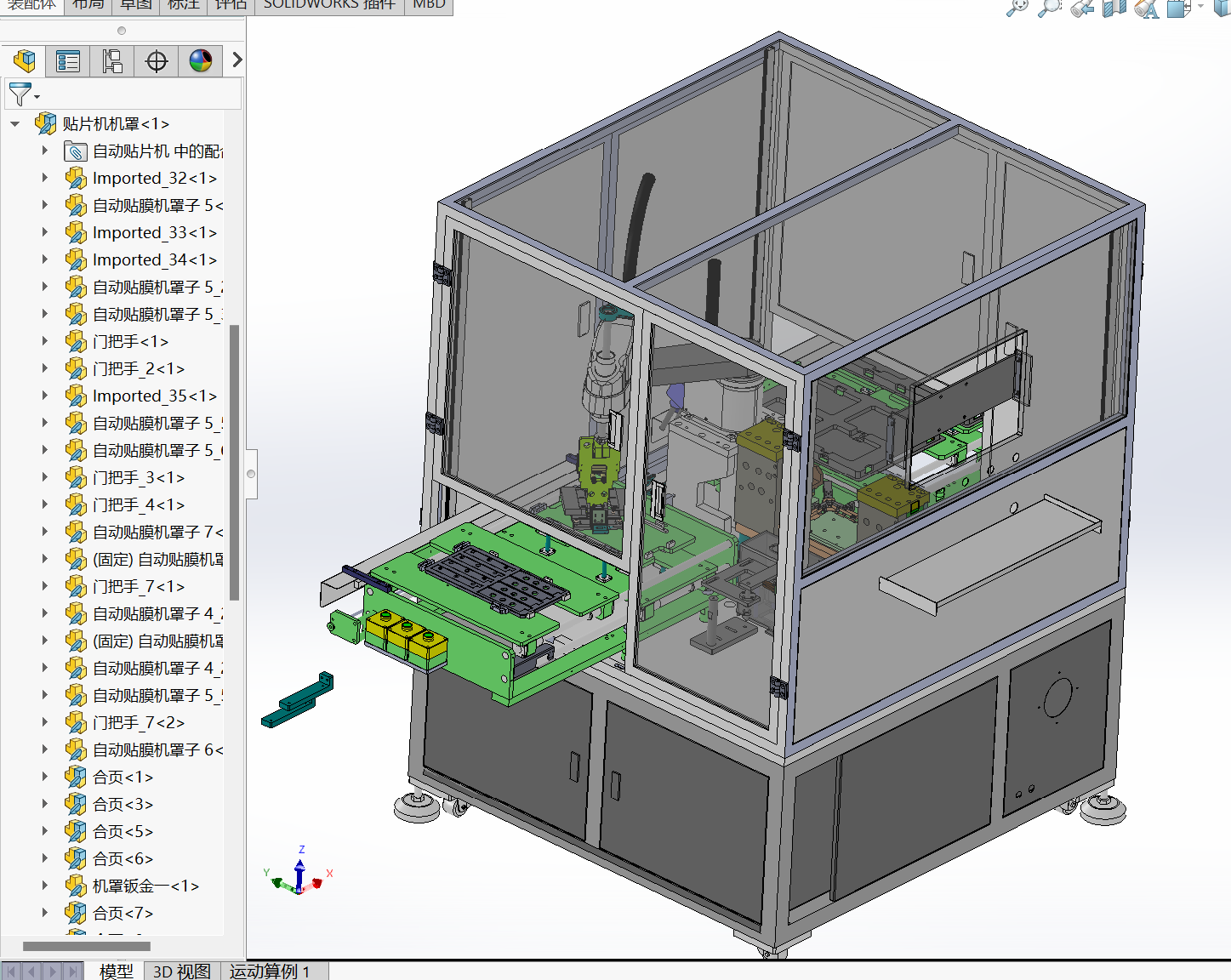1231x980 pixels.
Task: Click Section View icon
Action: tap(1114, 8)
